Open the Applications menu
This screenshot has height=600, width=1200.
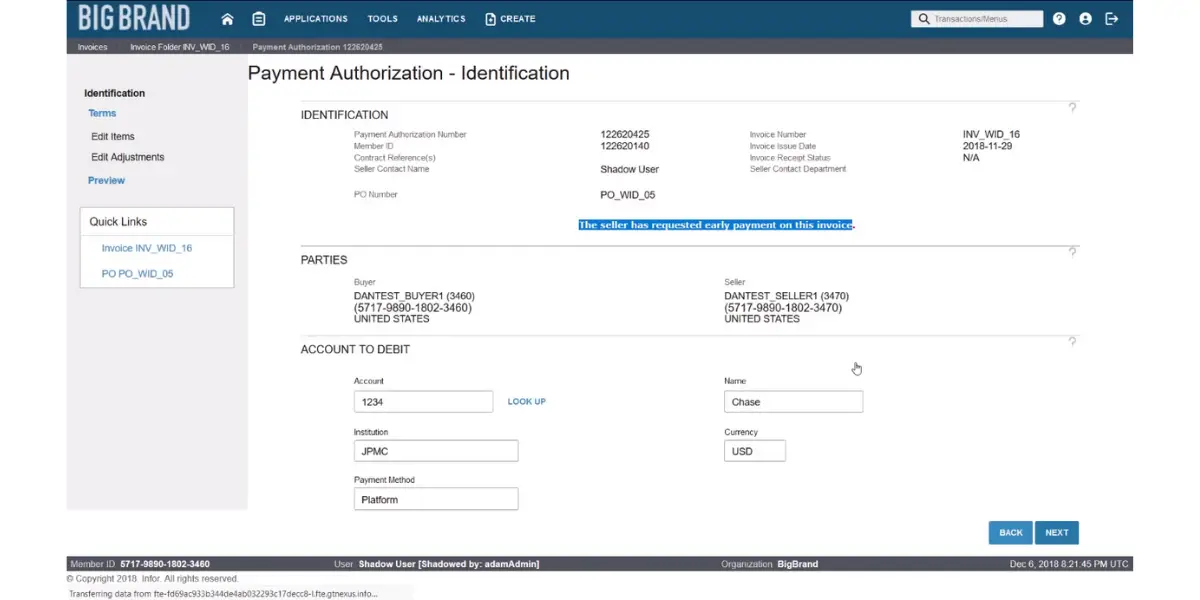click(x=316, y=19)
